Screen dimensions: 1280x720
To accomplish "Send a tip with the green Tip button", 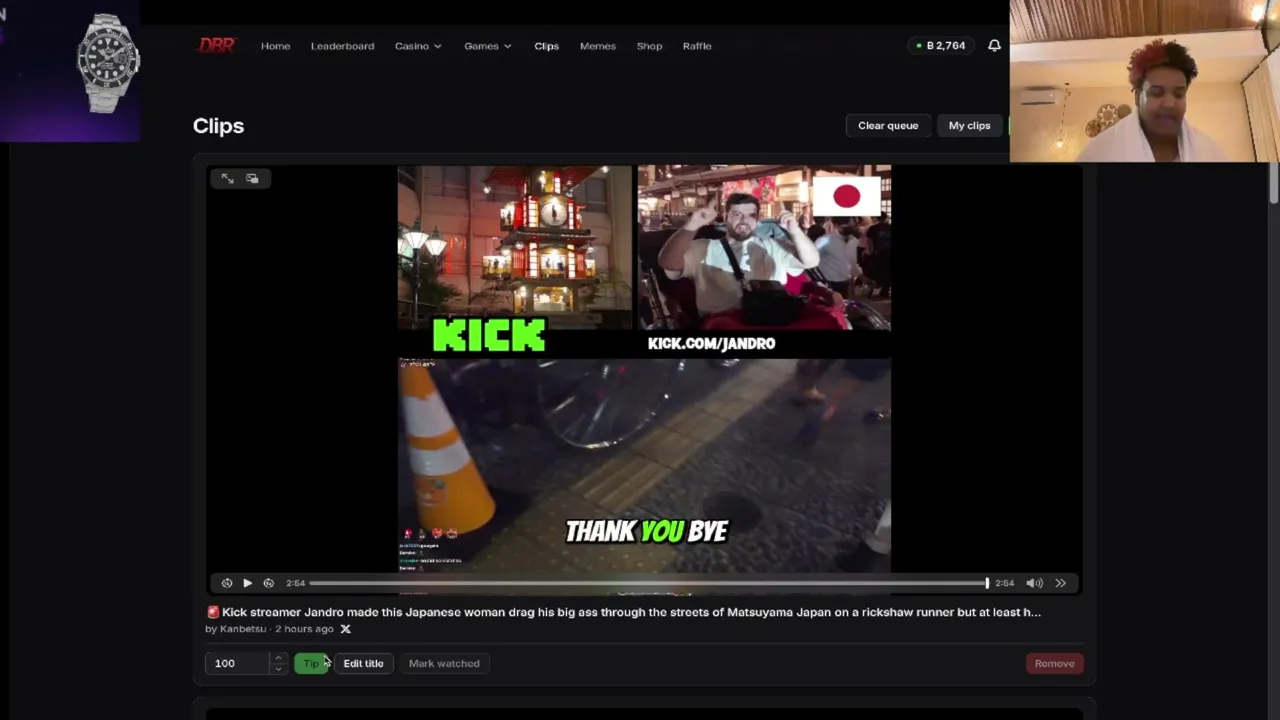I will [311, 663].
